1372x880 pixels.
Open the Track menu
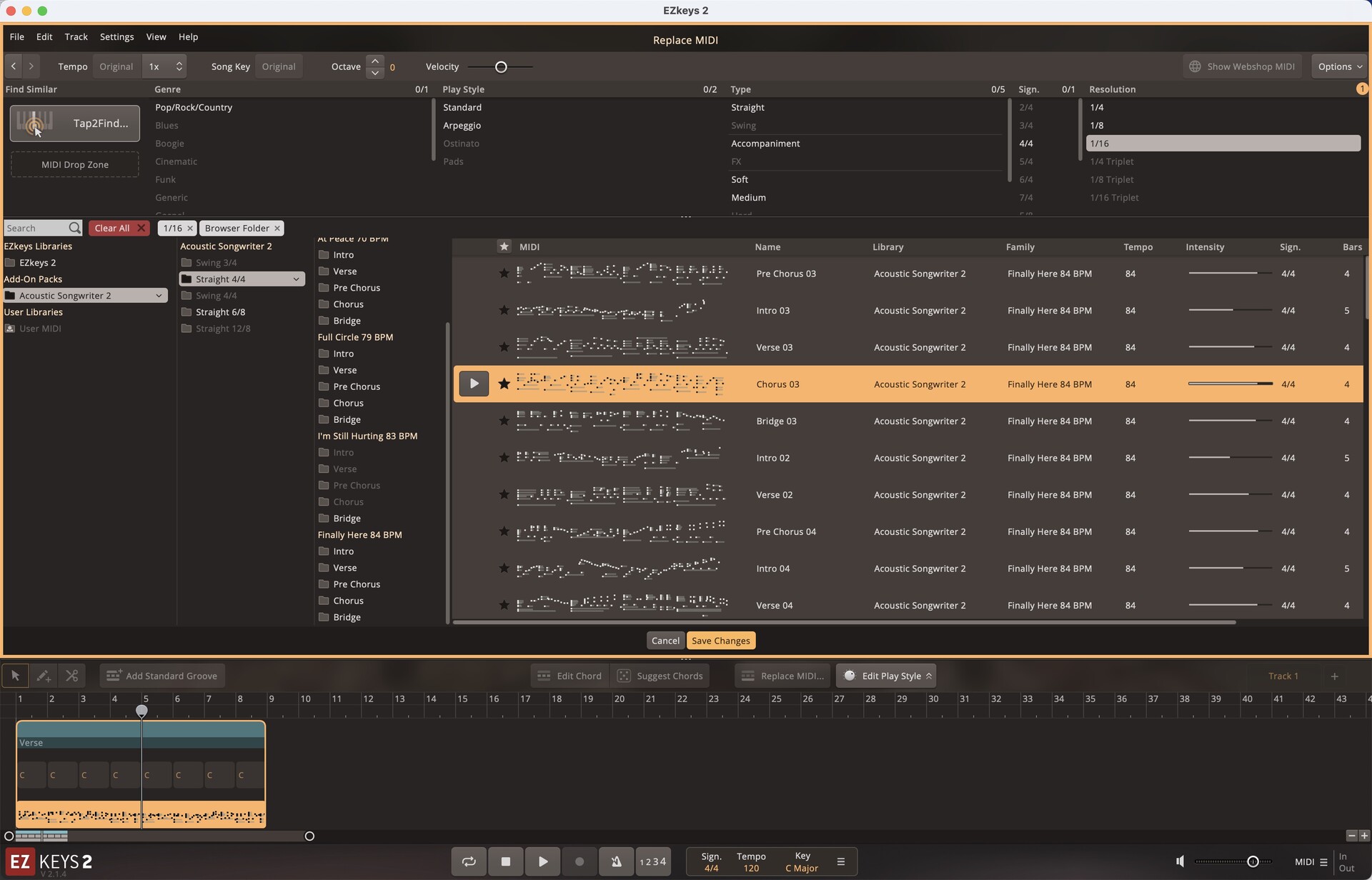click(x=76, y=36)
